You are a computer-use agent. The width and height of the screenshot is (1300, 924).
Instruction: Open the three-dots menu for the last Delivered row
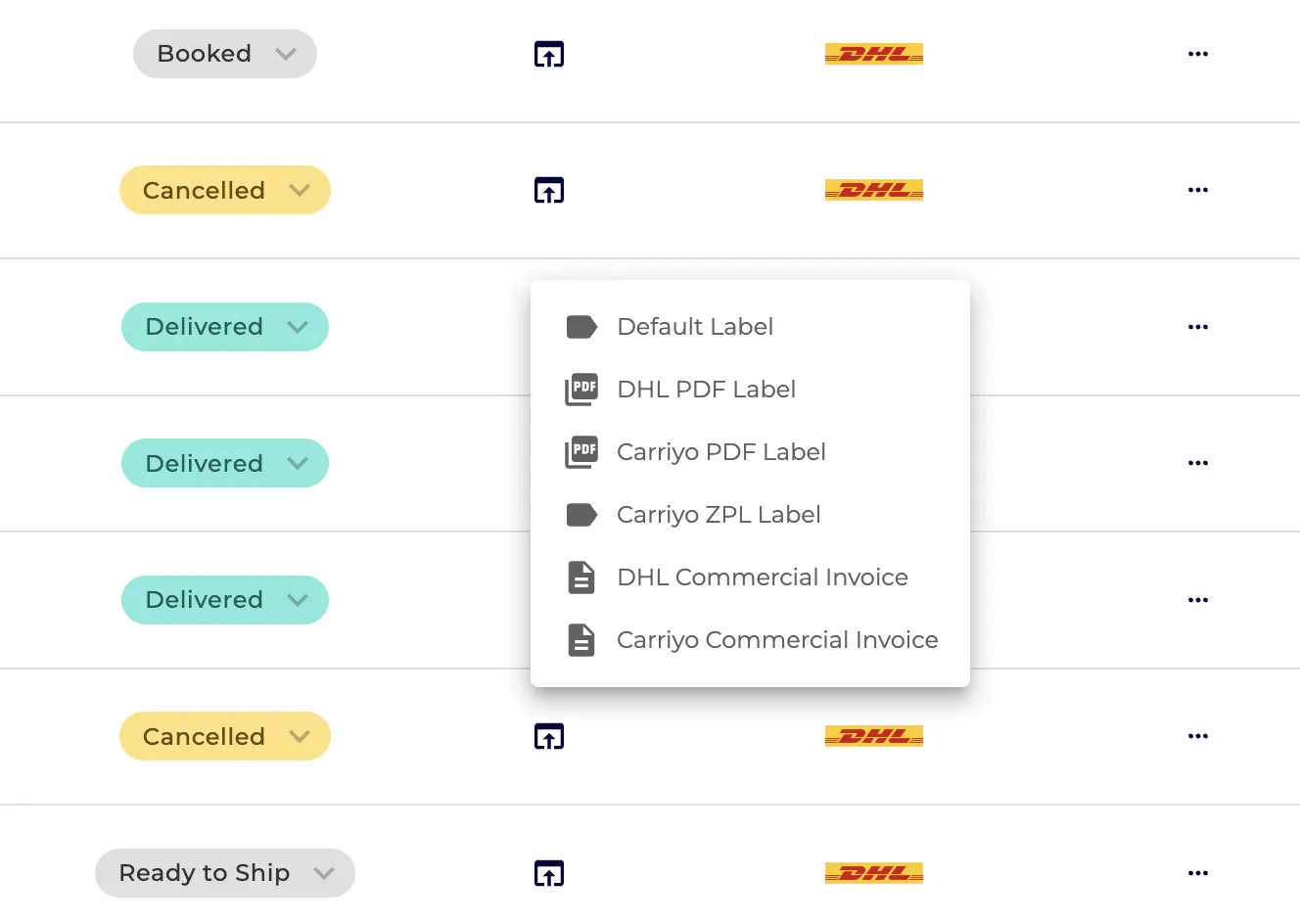tap(1197, 600)
